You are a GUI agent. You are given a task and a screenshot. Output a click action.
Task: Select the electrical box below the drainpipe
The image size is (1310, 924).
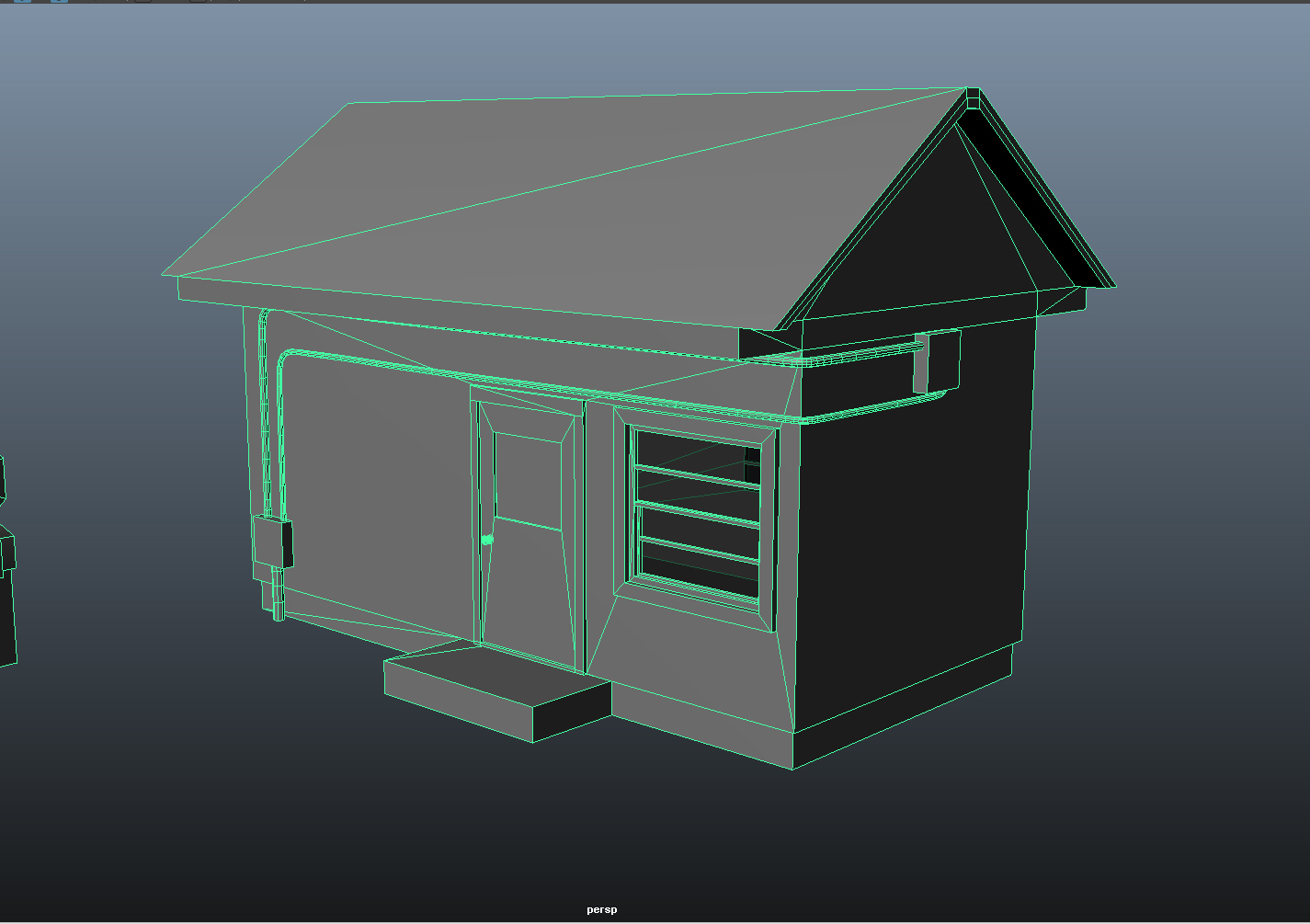click(271, 542)
